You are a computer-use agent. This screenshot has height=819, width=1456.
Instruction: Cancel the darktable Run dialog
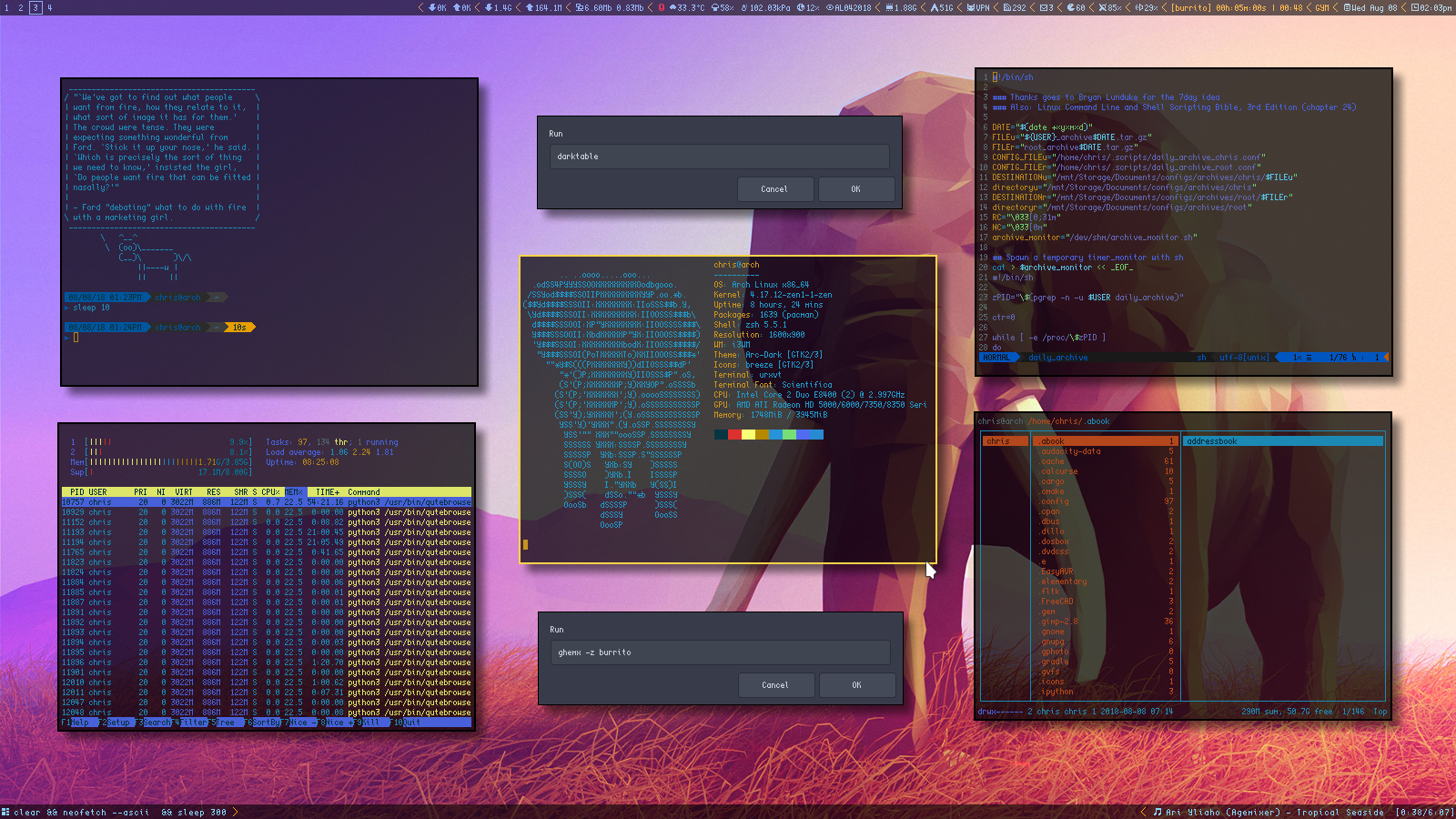click(x=774, y=189)
